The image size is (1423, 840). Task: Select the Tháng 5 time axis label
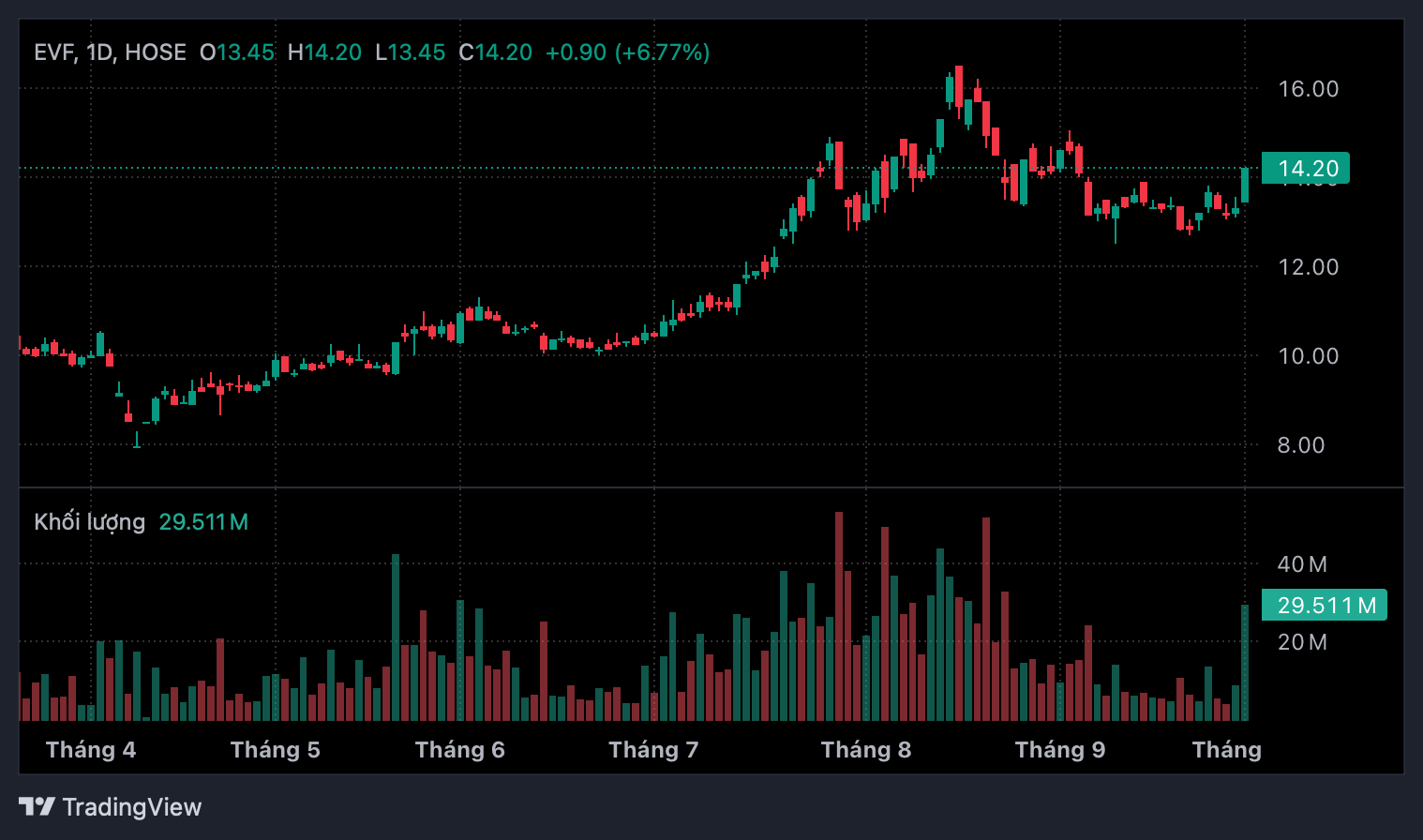276,750
